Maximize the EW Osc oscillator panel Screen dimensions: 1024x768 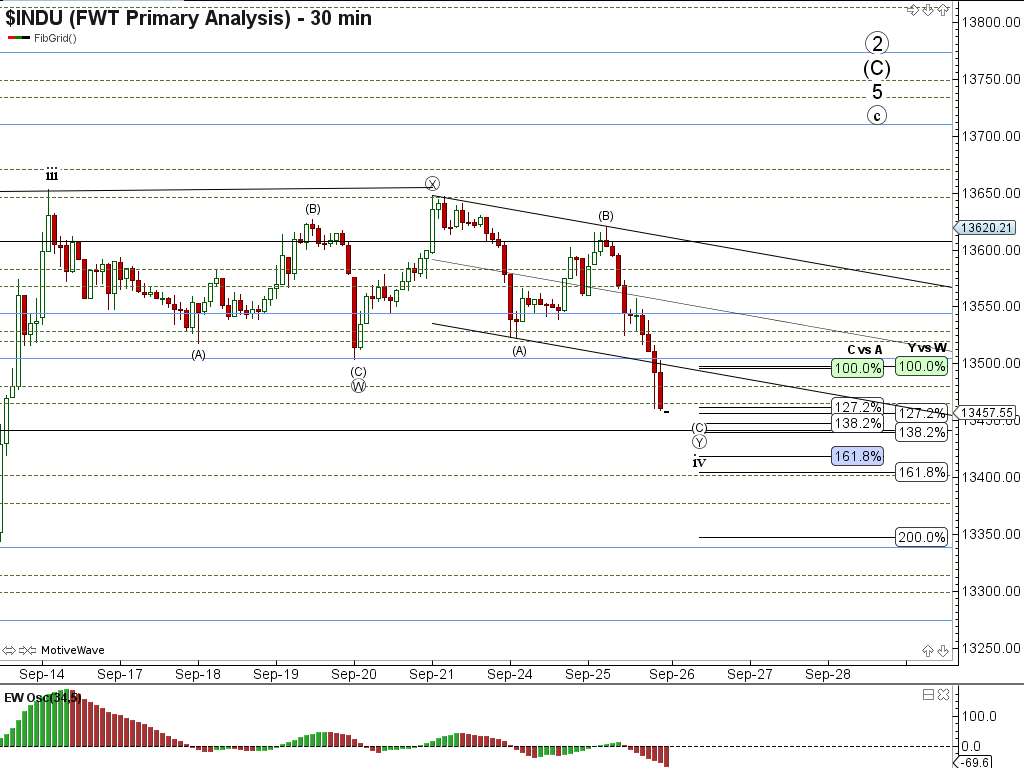coord(928,695)
